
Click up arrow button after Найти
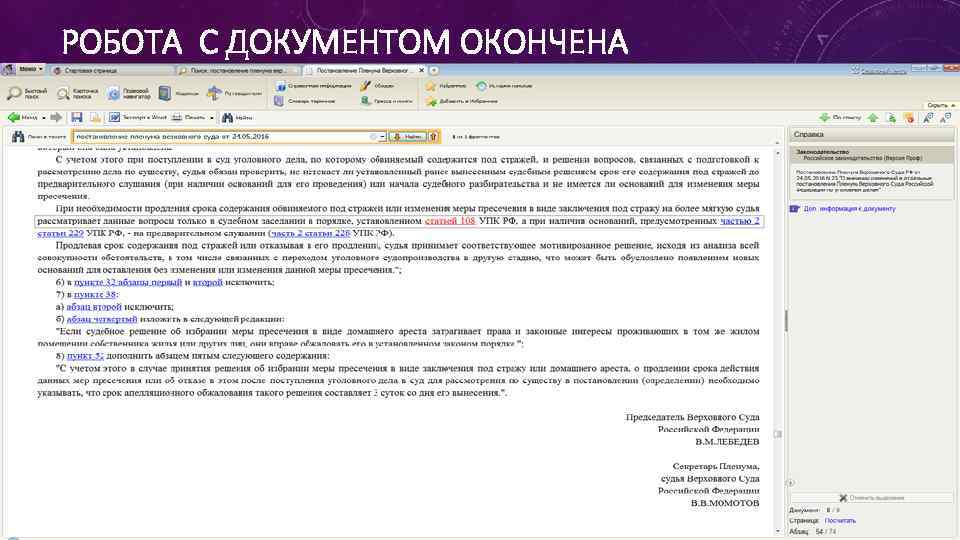click(x=433, y=137)
